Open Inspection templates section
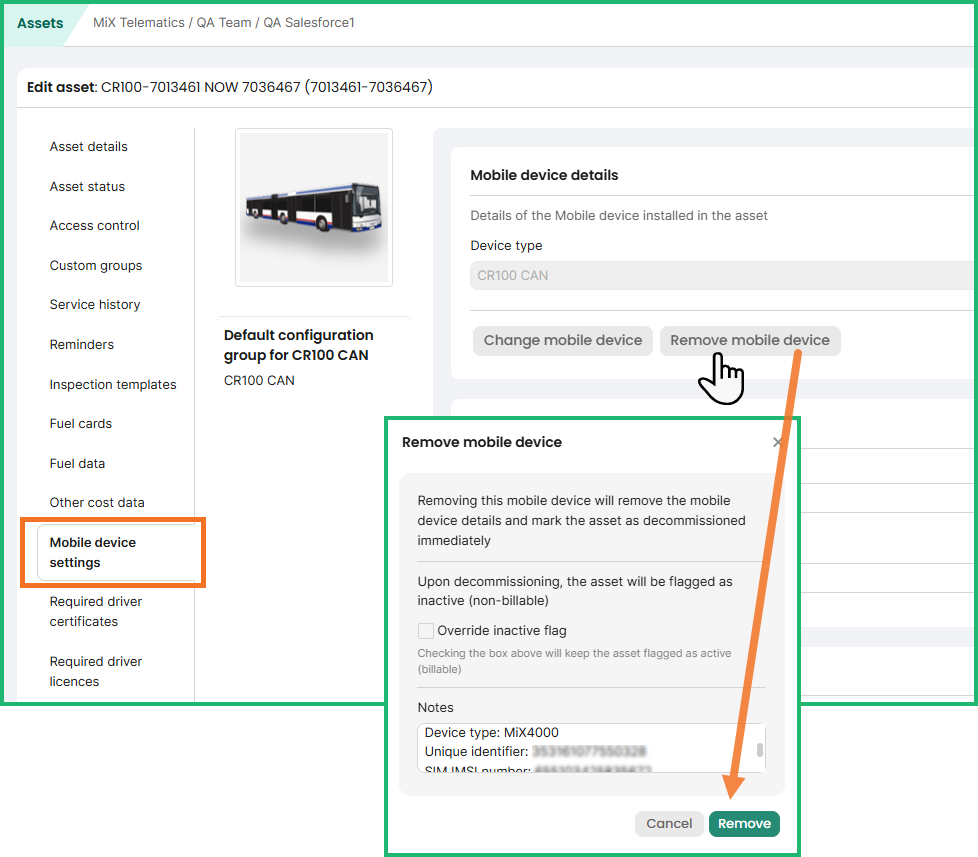The height and width of the screenshot is (857, 978). [x=113, y=385]
